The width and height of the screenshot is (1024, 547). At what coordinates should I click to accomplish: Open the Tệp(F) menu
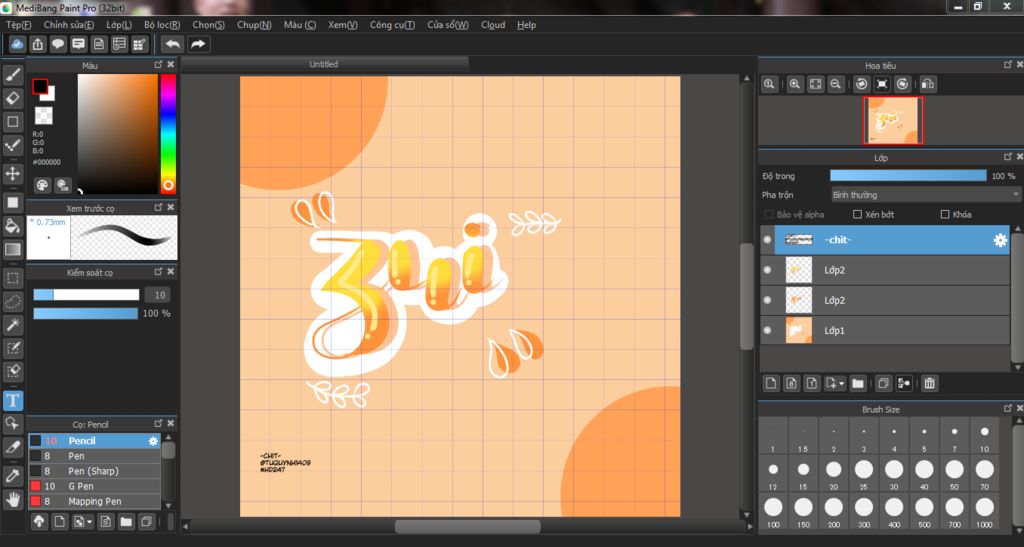18,25
